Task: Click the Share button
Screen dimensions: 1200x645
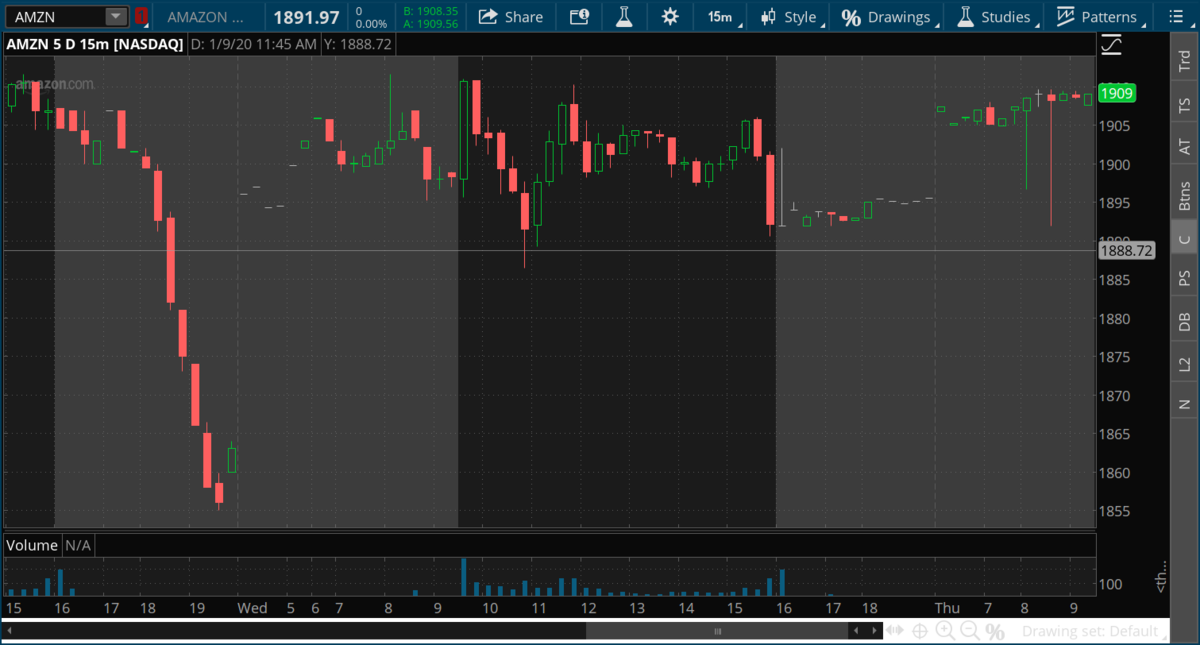Action: click(x=510, y=16)
